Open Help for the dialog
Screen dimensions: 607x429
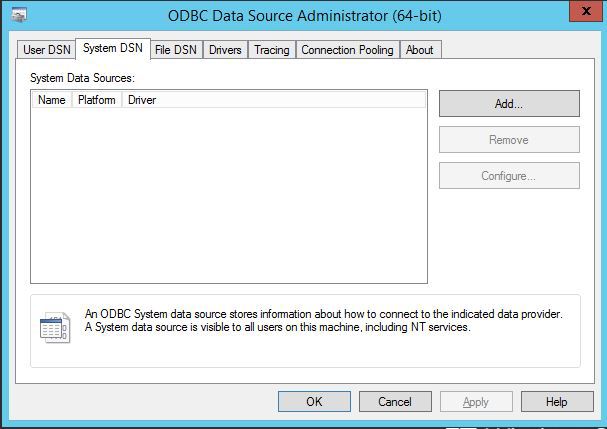[x=557, y=402]
